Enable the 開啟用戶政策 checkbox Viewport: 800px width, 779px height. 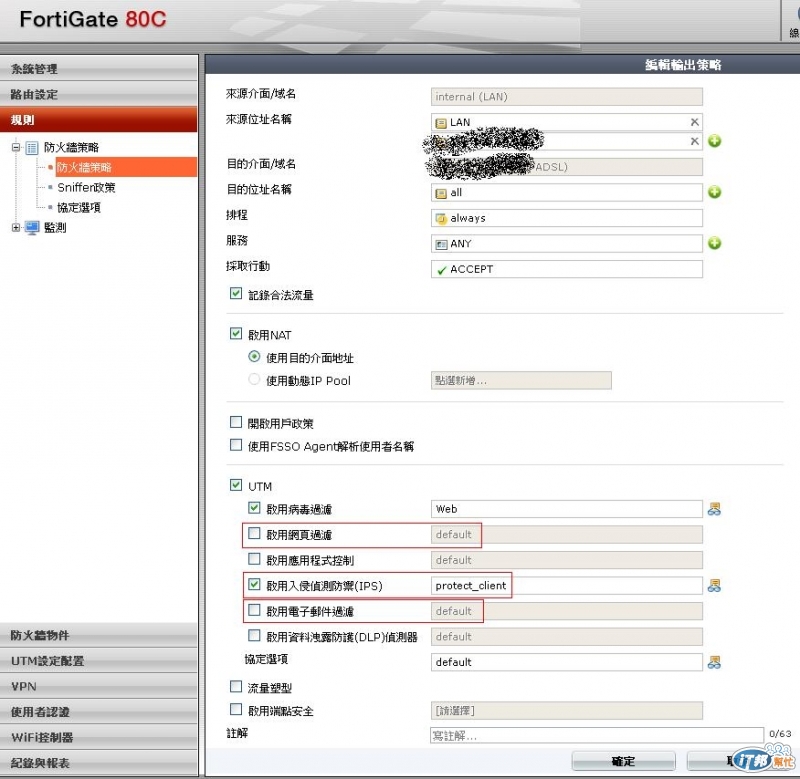(236, 422)
